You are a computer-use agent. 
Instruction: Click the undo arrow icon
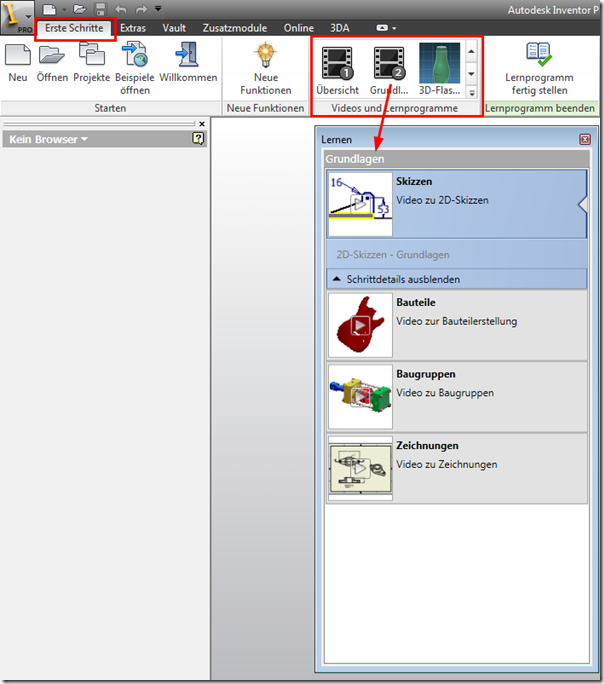[x=121, y=9]
